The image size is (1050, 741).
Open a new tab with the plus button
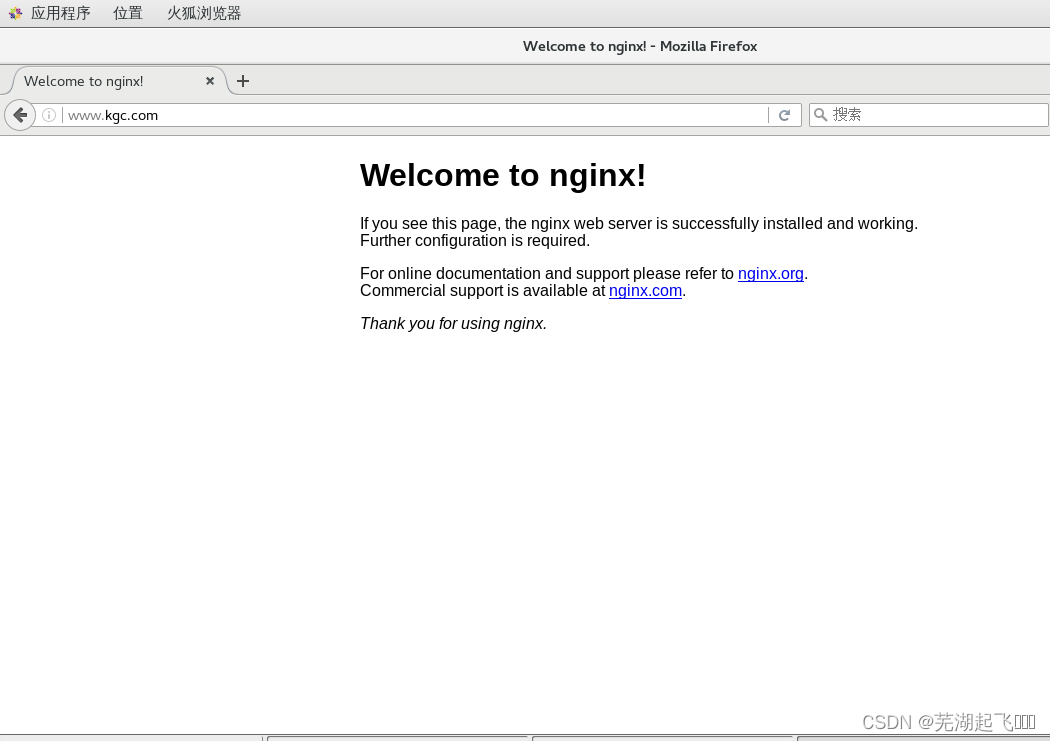(243, 81)
